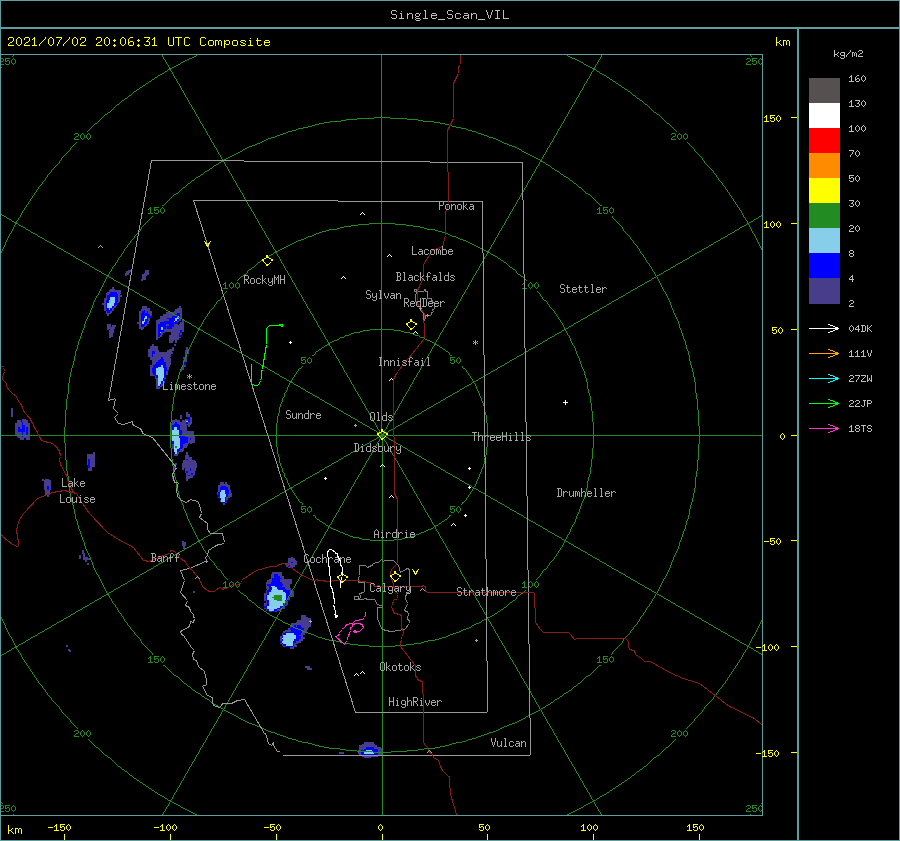900x841 pixels.
Task: Click the Calgary city label
Action: (x=390, y=588)
